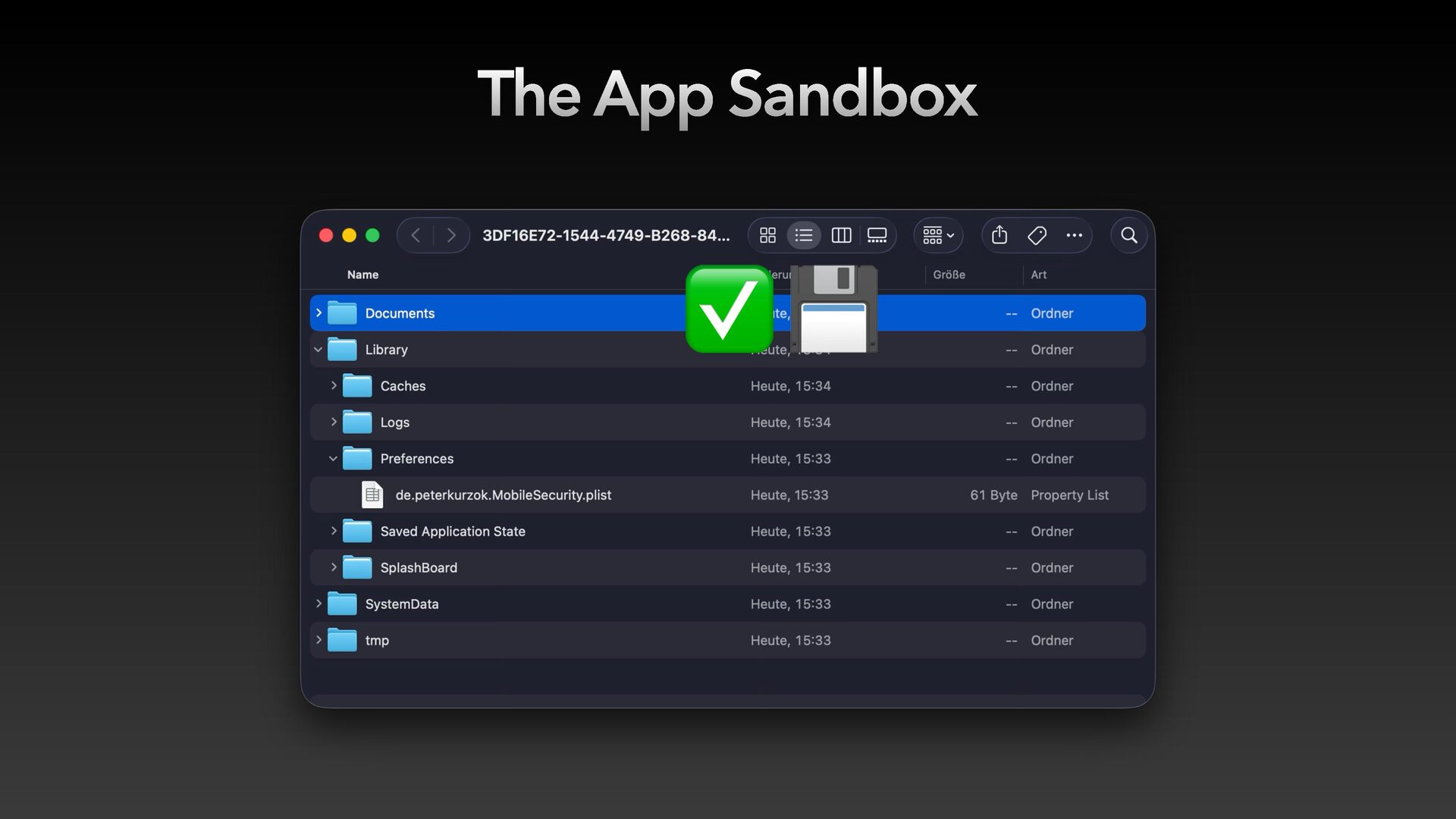Image resolution: width=1456 pixels, height=819 pixels.
Task: Expand the Documents folder
Action: [318, 312]
